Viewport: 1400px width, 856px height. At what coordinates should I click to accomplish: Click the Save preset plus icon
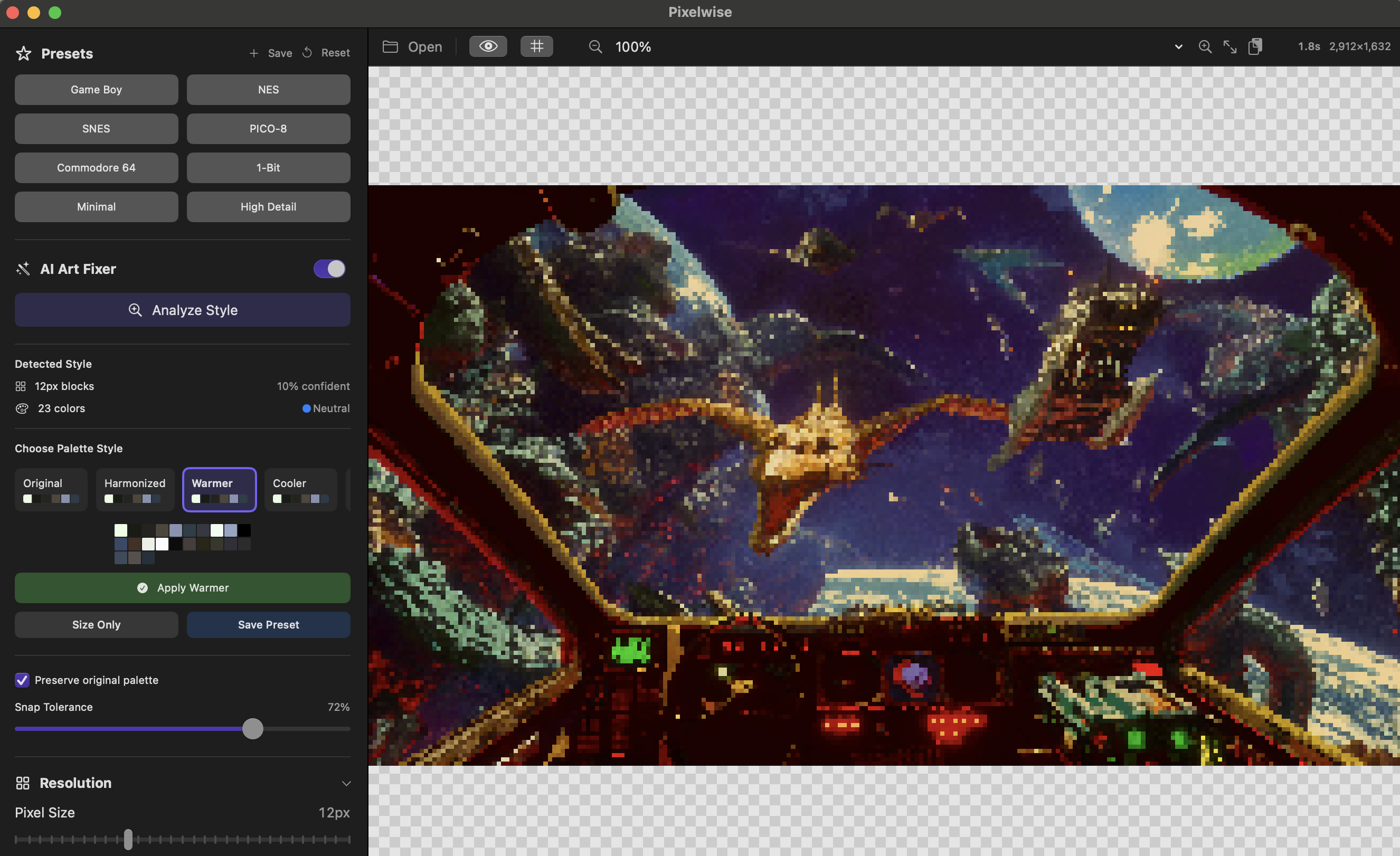pyautogui.click(x=254, y=53)
